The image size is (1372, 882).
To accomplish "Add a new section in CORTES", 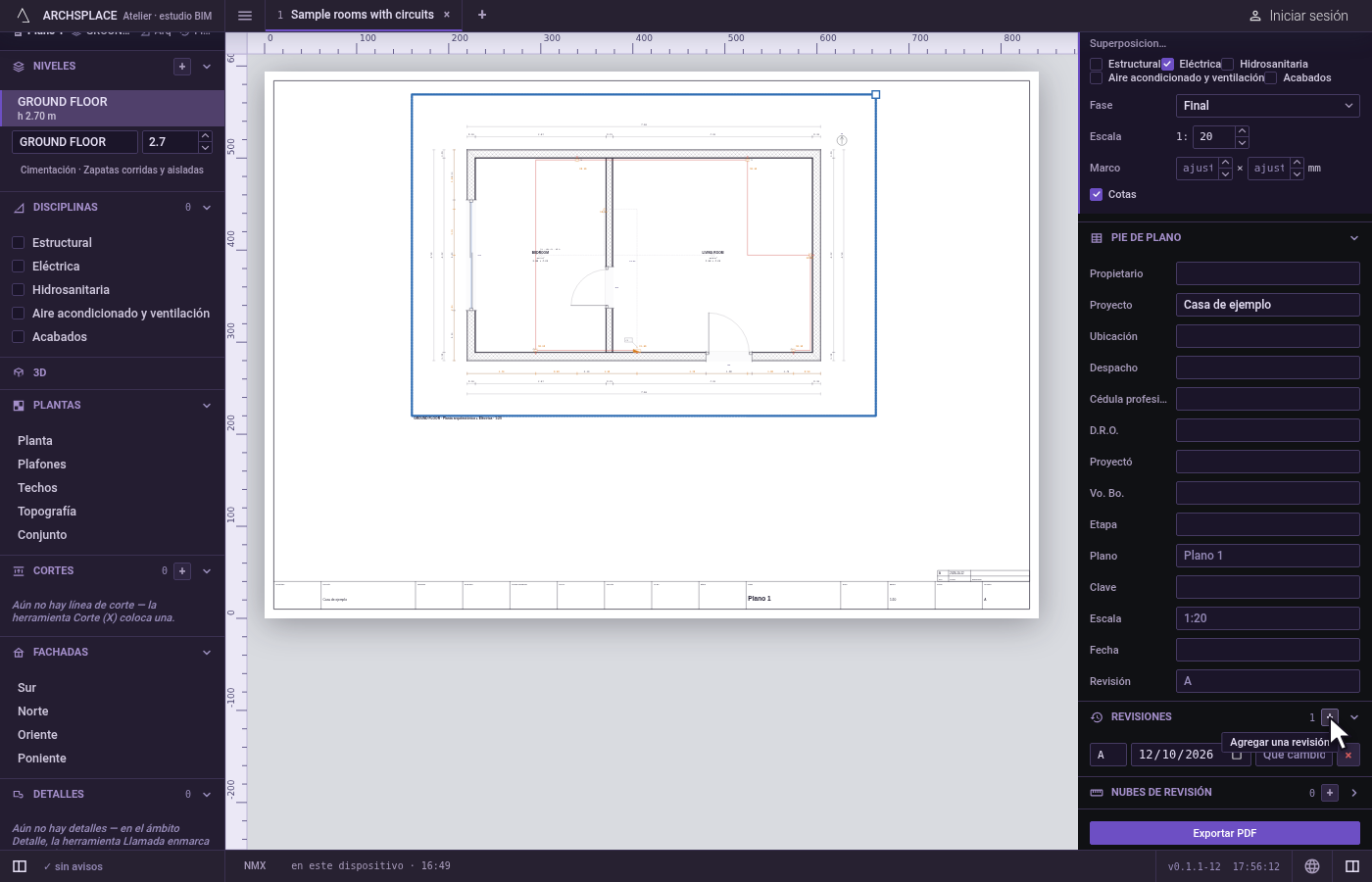I will click(x=182, y=570).
